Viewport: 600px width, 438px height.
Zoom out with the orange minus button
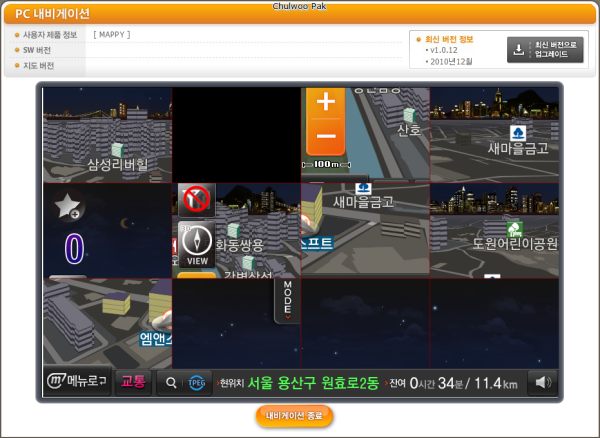(325, 136)
